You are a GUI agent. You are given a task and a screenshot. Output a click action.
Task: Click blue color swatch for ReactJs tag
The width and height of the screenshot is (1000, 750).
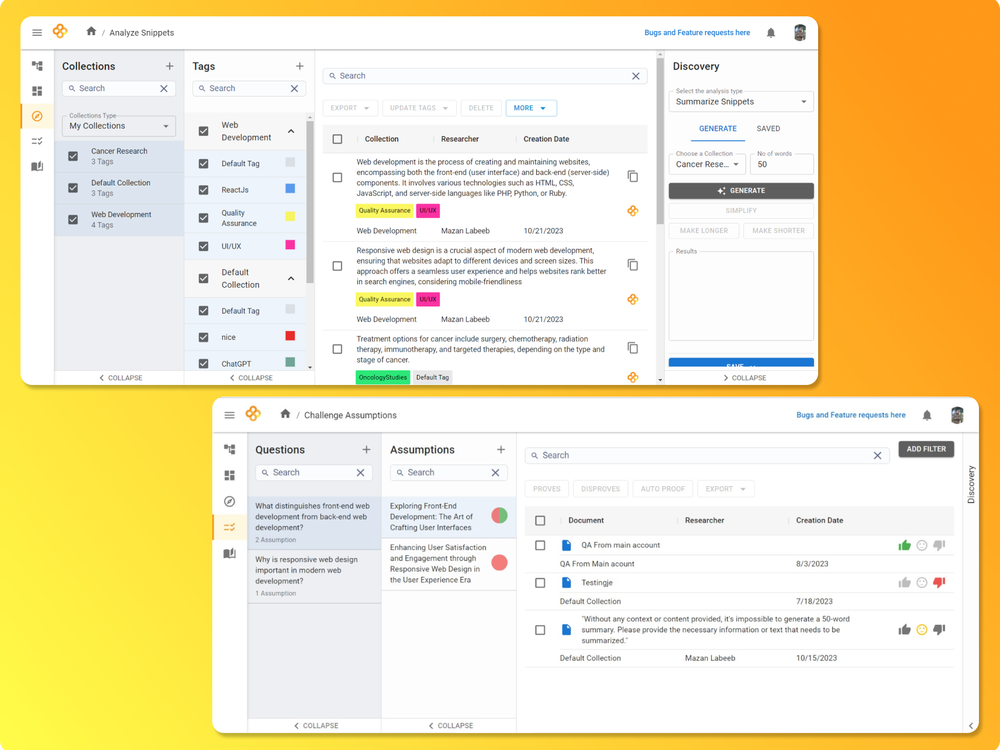[290, 189]
